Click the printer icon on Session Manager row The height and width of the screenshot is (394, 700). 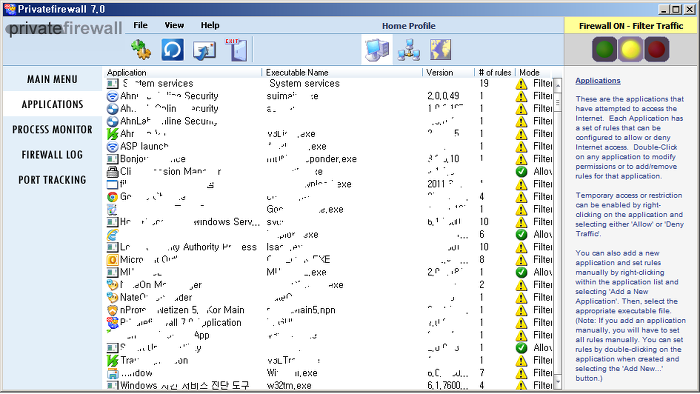(112, 171)
